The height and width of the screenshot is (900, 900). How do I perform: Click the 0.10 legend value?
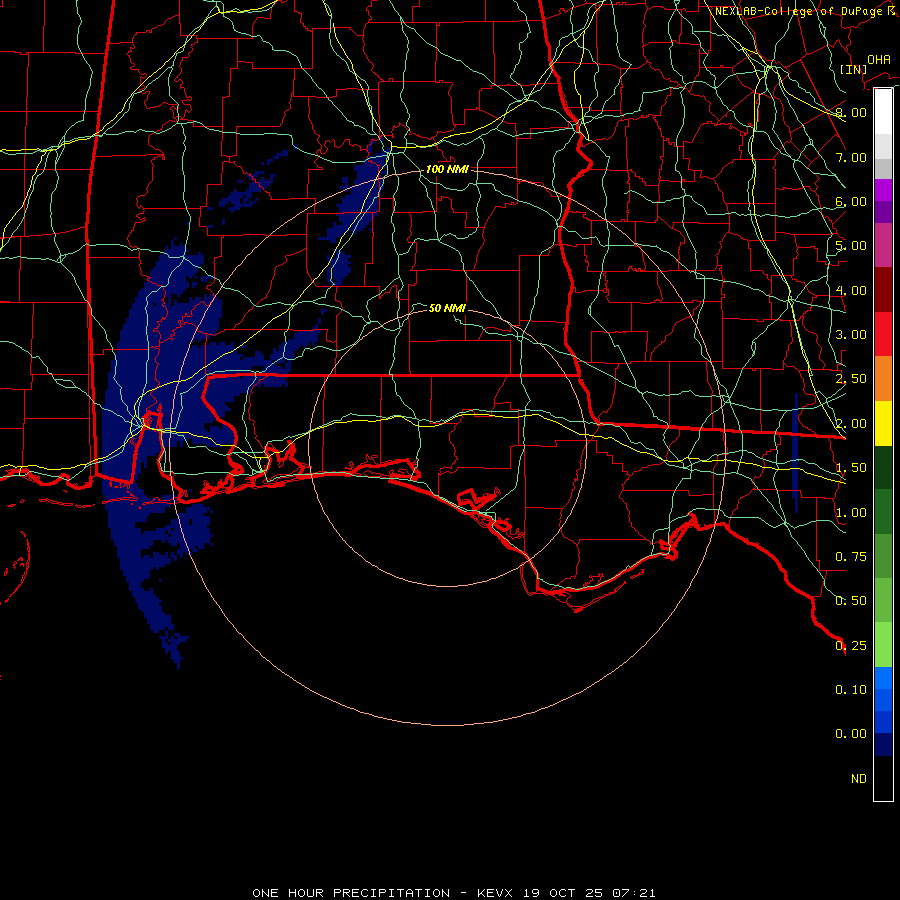tap(851, 690)
